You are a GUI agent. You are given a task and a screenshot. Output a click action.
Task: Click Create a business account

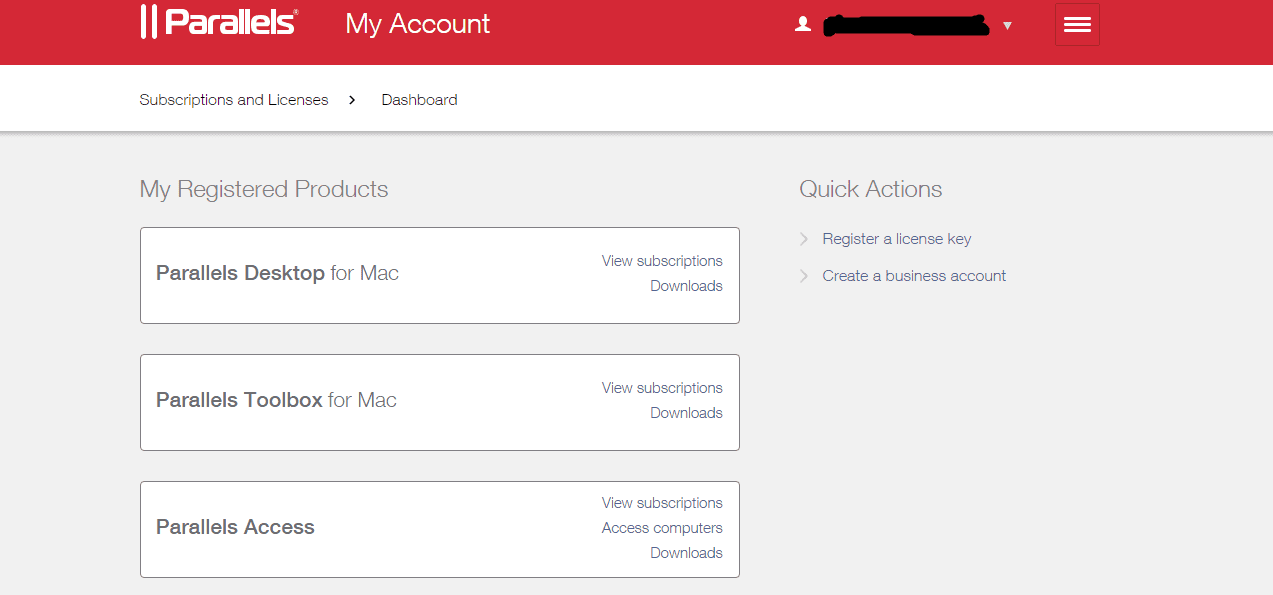[914, 276]
